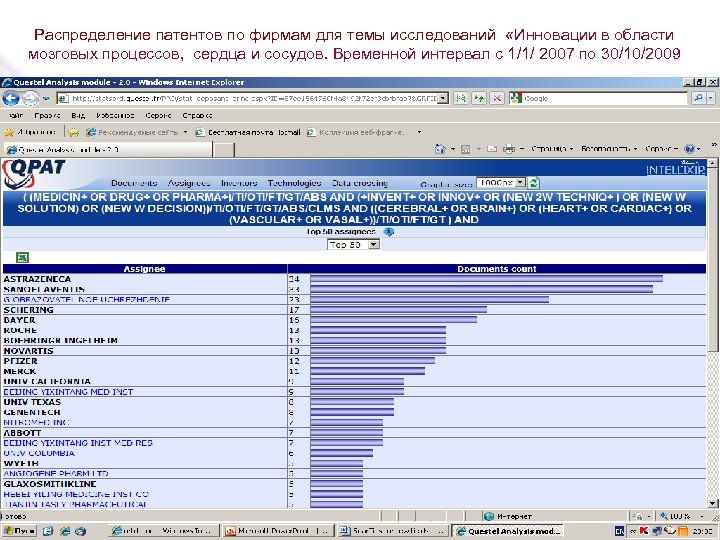Open the Безопасность command bar dropdown
The image size is (720, 540).
(609, 149)
